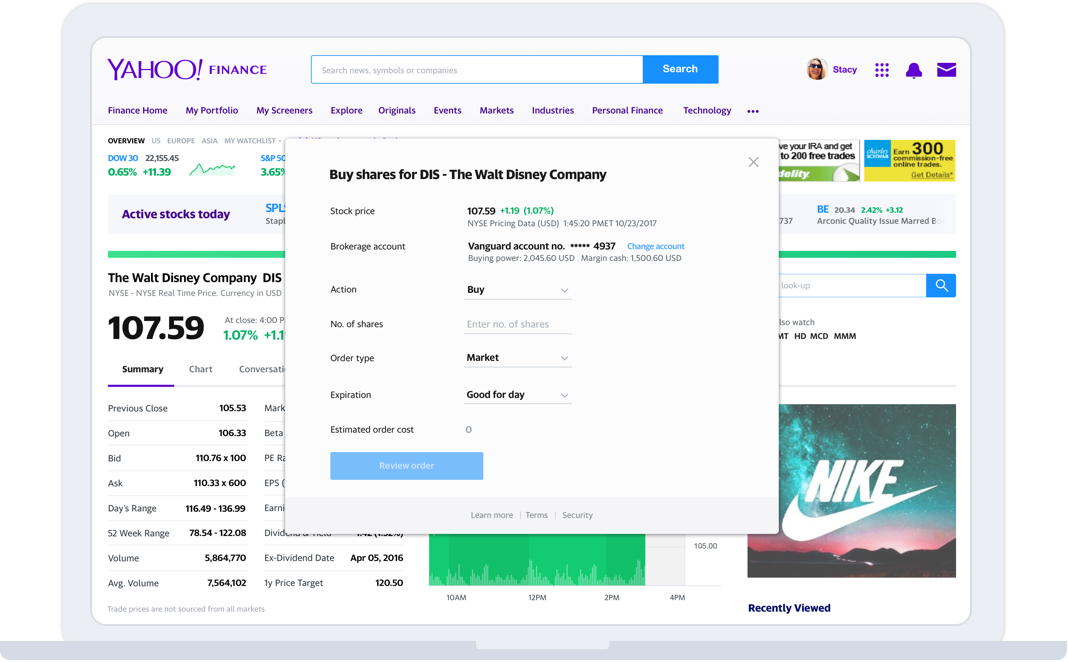Screen dimensions: 1068x662
Task: Open the Security link in dialog footer
Action: click(578, 516)
